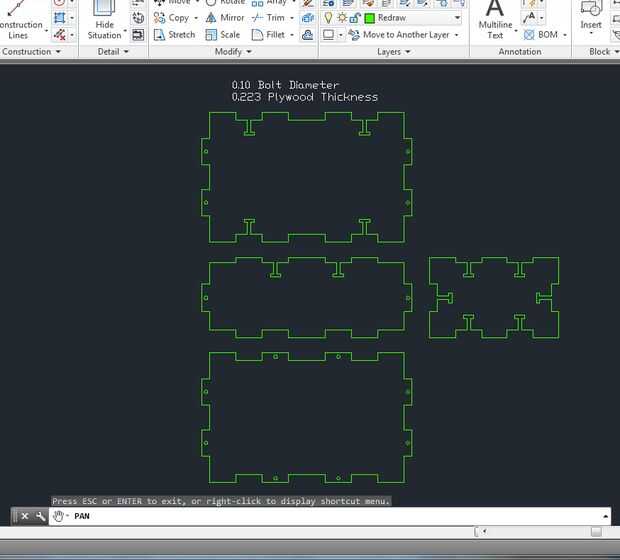
Task: Click the horizontal scrollbar thumb
Action: 596,532
